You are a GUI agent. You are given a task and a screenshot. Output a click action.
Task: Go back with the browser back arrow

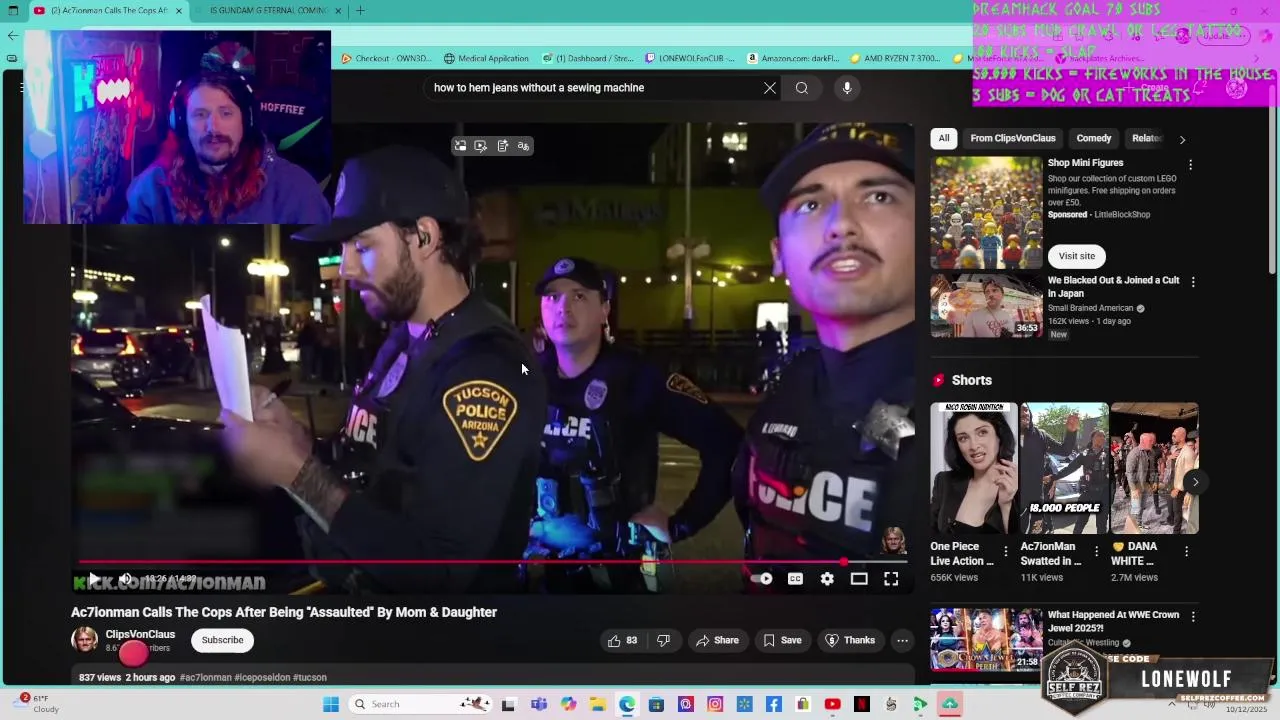(x=12, y=35)
